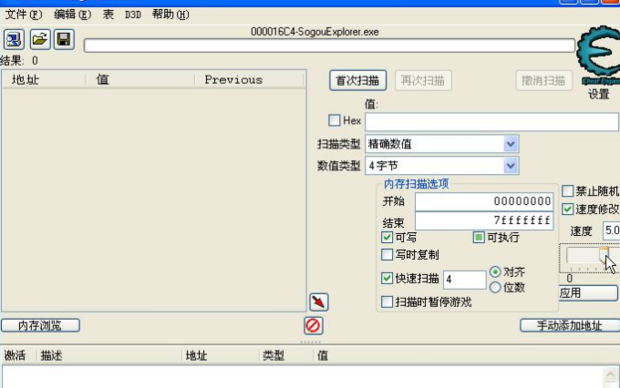Click the 开始 address field

484,202
